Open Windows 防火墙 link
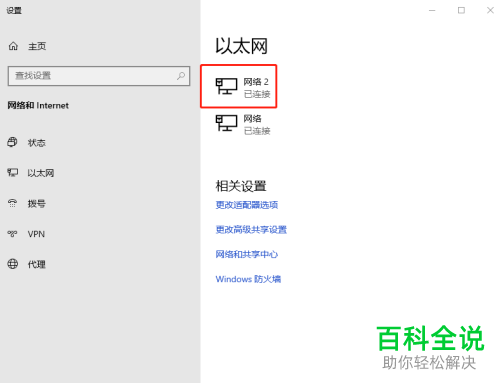500x383 pixels. point(248,279)
